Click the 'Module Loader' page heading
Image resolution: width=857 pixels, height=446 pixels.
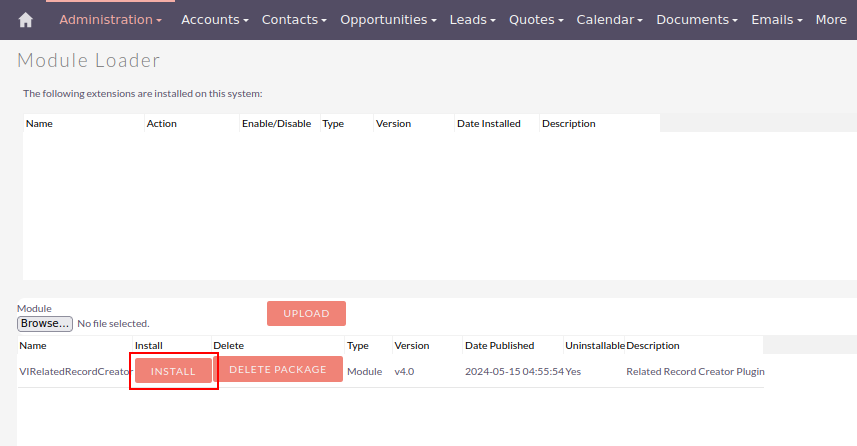(89, 60)
